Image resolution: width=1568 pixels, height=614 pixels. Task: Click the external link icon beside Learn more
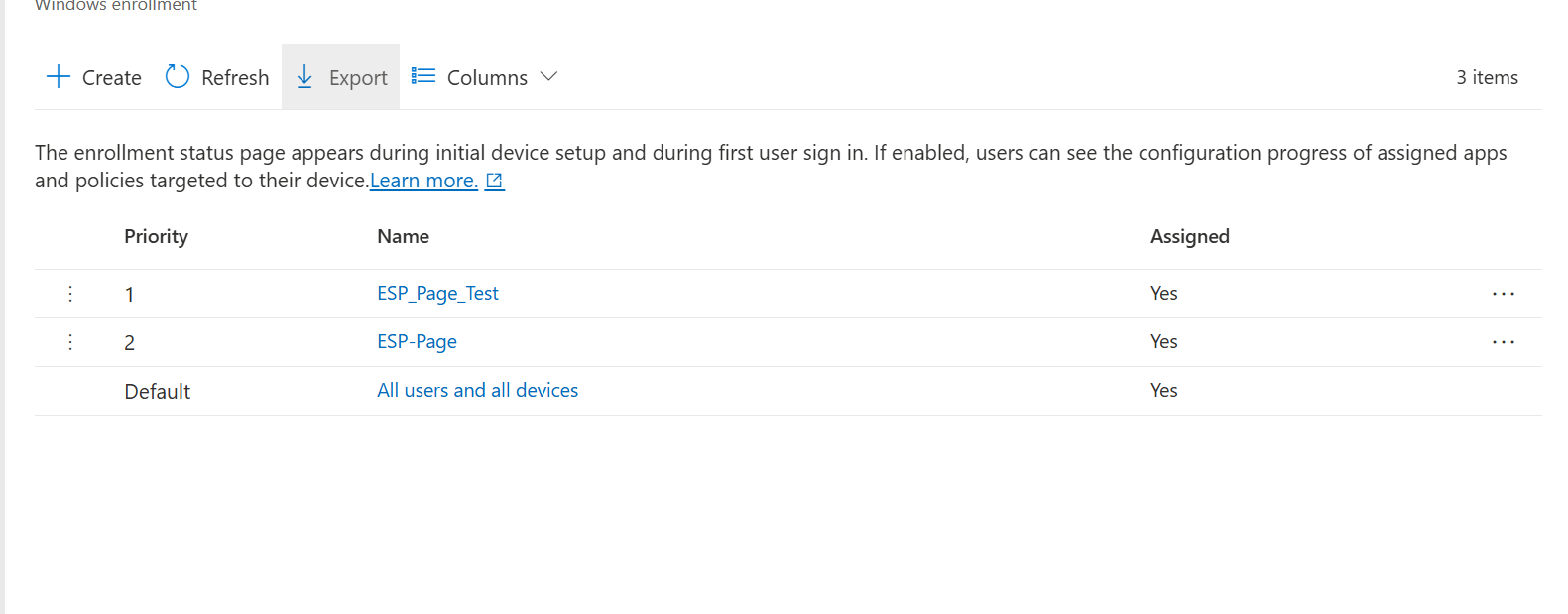pos(495,181)
